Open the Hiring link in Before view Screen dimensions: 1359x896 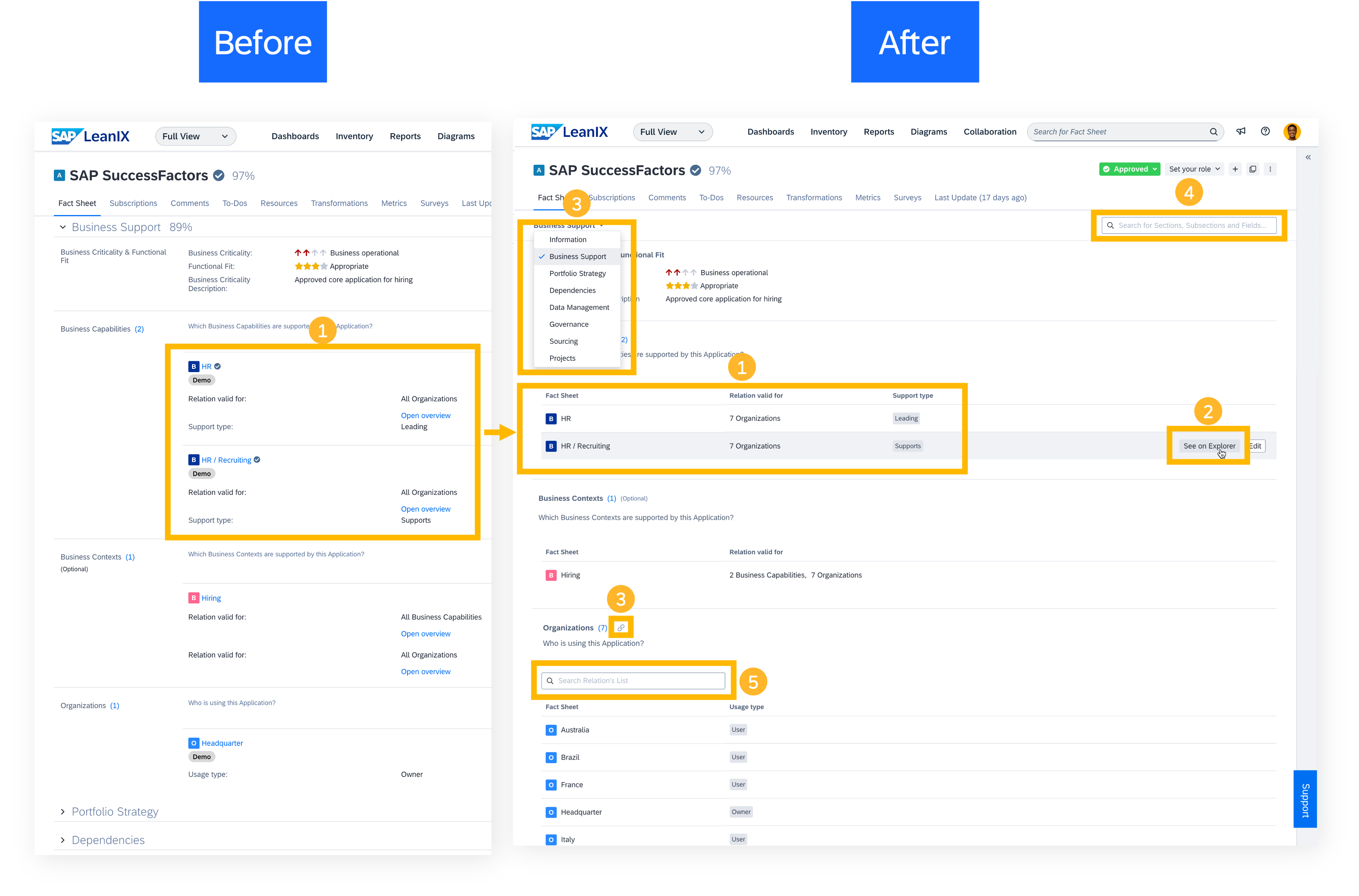211,598
